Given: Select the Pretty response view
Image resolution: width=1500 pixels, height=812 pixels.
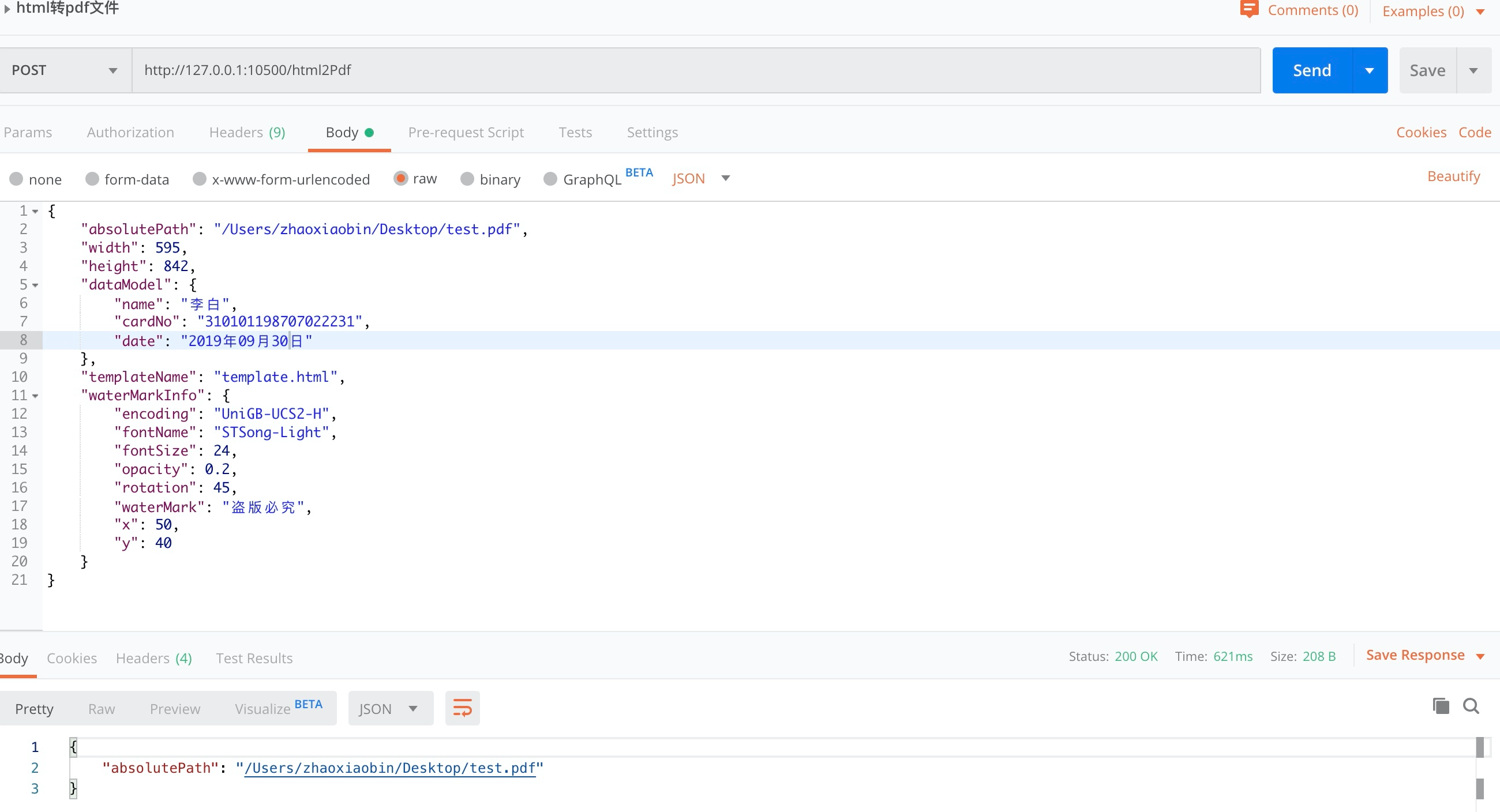Looking at the screenshot, I should [x=35, y=708].
